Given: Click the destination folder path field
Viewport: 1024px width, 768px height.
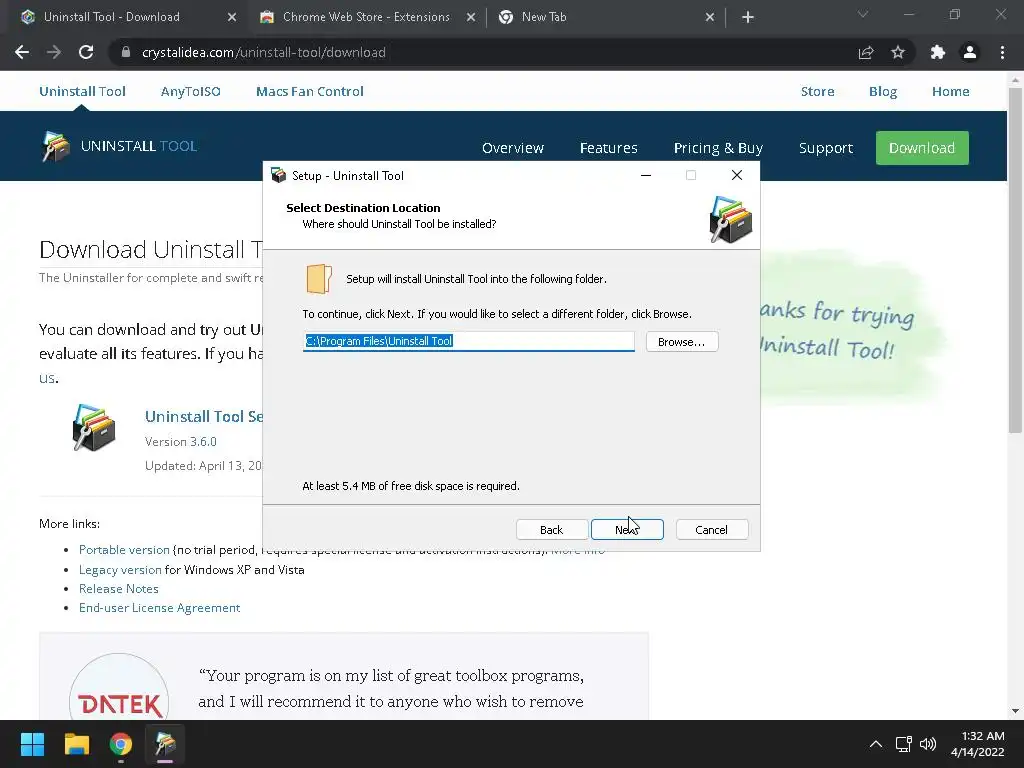Looking at the screenshot, I should tap(468, 341).
